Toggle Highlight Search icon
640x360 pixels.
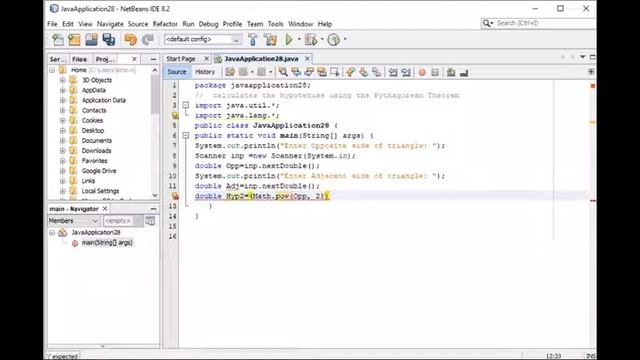click(322, 72)
